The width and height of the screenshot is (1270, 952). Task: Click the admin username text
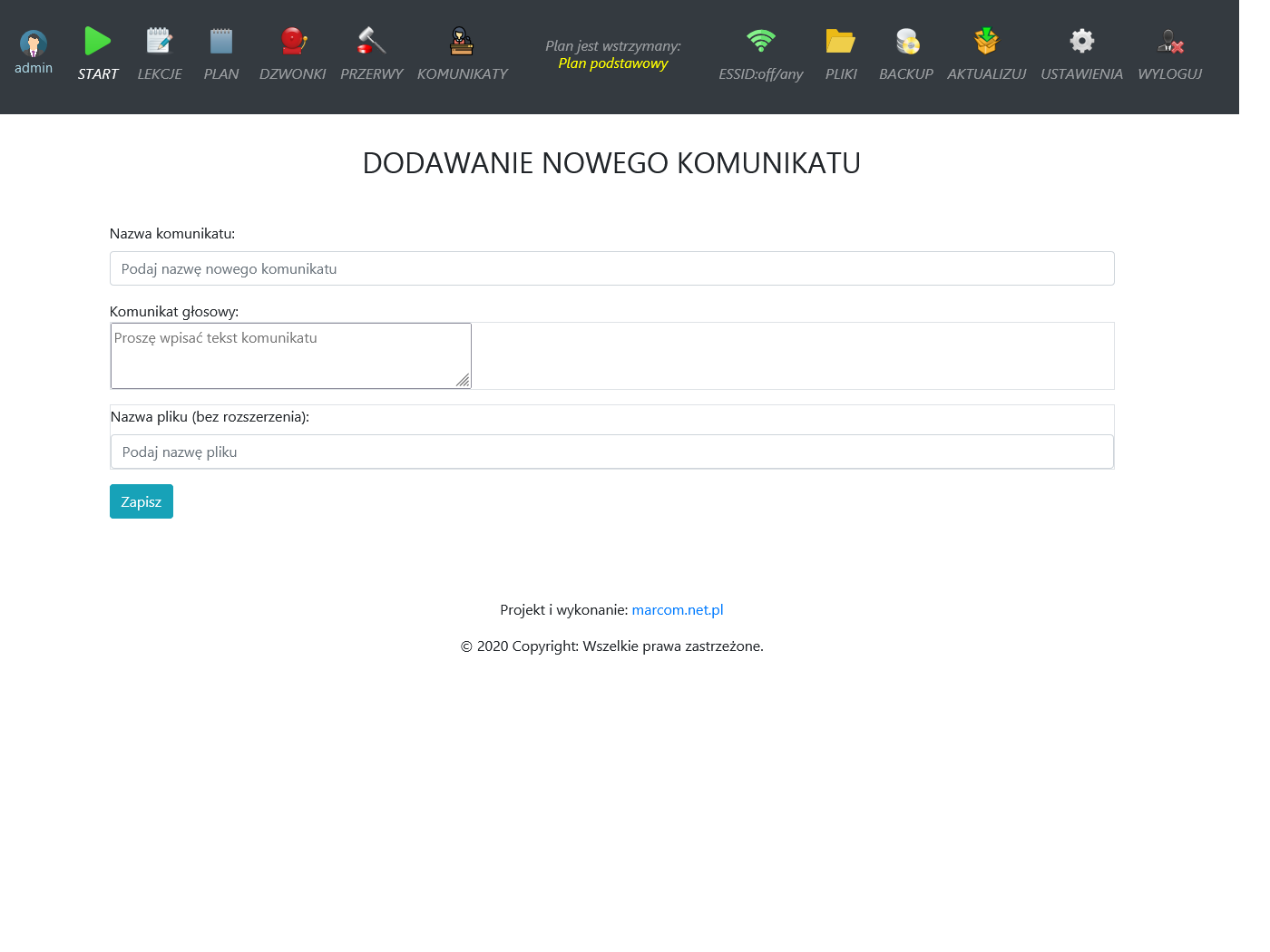(x=34, y=68)
